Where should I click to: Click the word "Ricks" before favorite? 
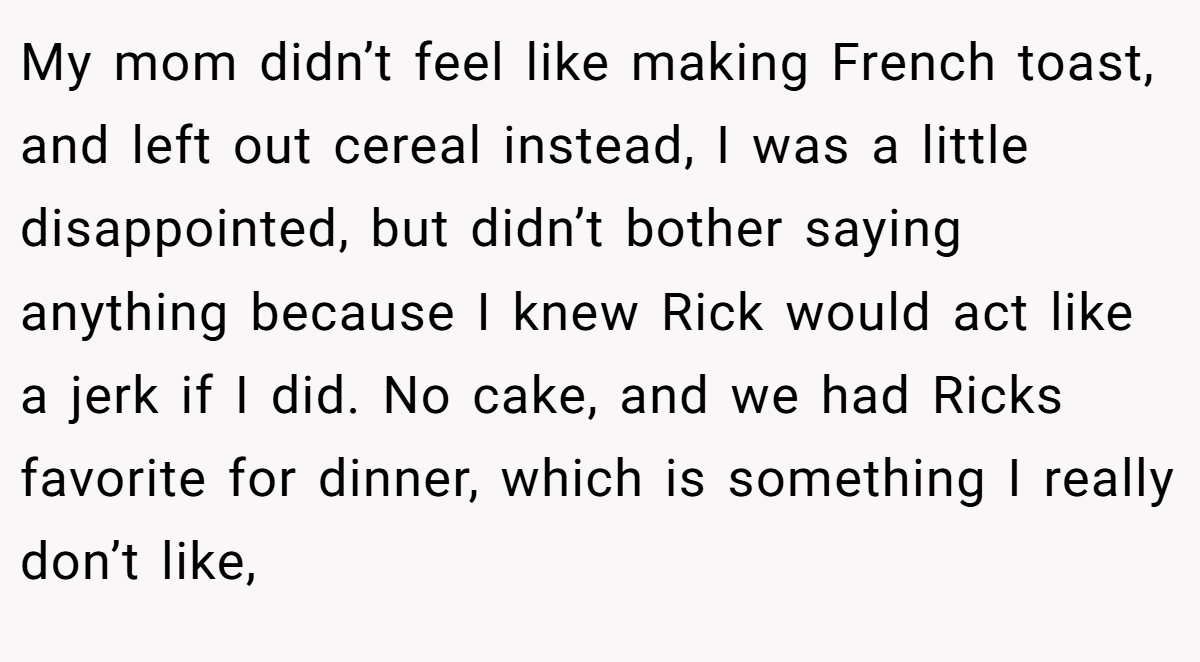click(997, 397)
